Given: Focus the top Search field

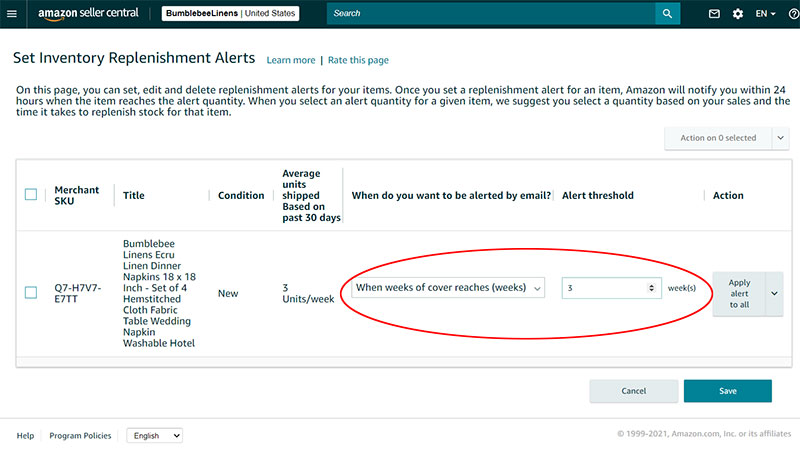Looking at the screenshot, I should point(491,14).
